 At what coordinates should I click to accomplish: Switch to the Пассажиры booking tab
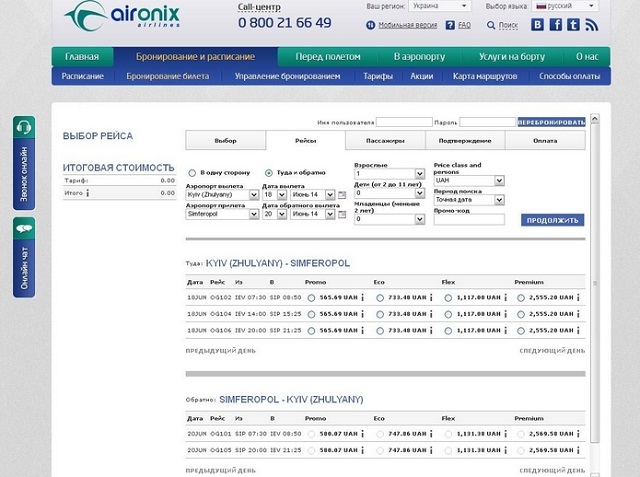point(384,141)
